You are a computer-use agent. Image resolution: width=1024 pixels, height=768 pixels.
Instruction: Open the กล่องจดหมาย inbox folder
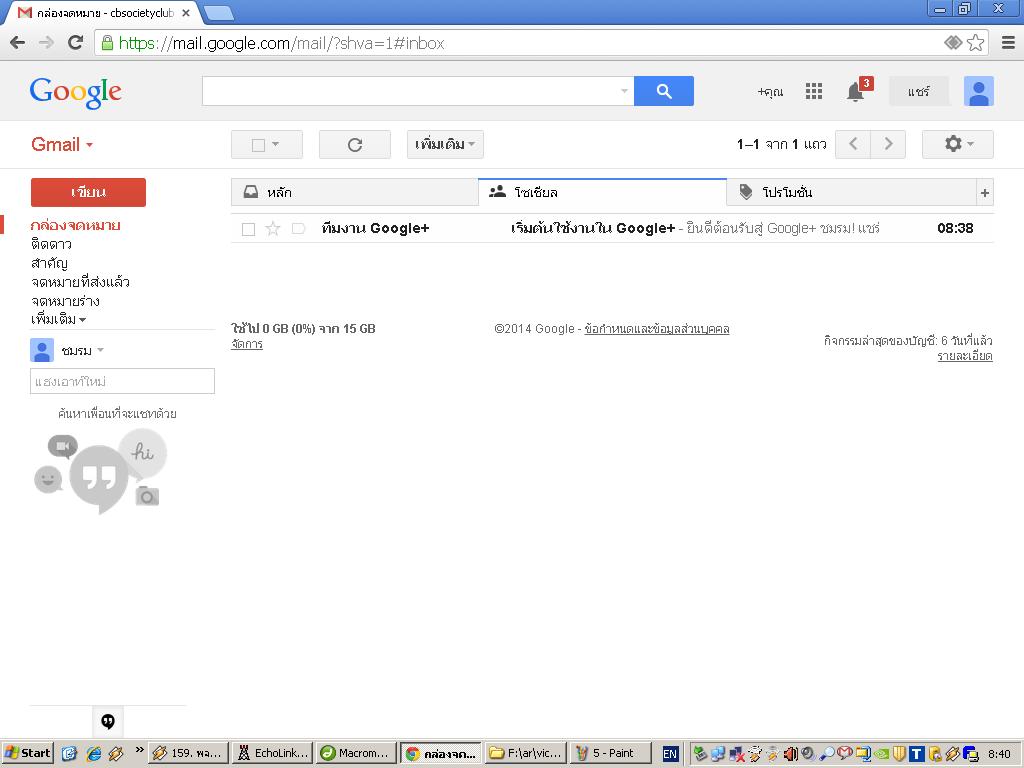[75, 225]
